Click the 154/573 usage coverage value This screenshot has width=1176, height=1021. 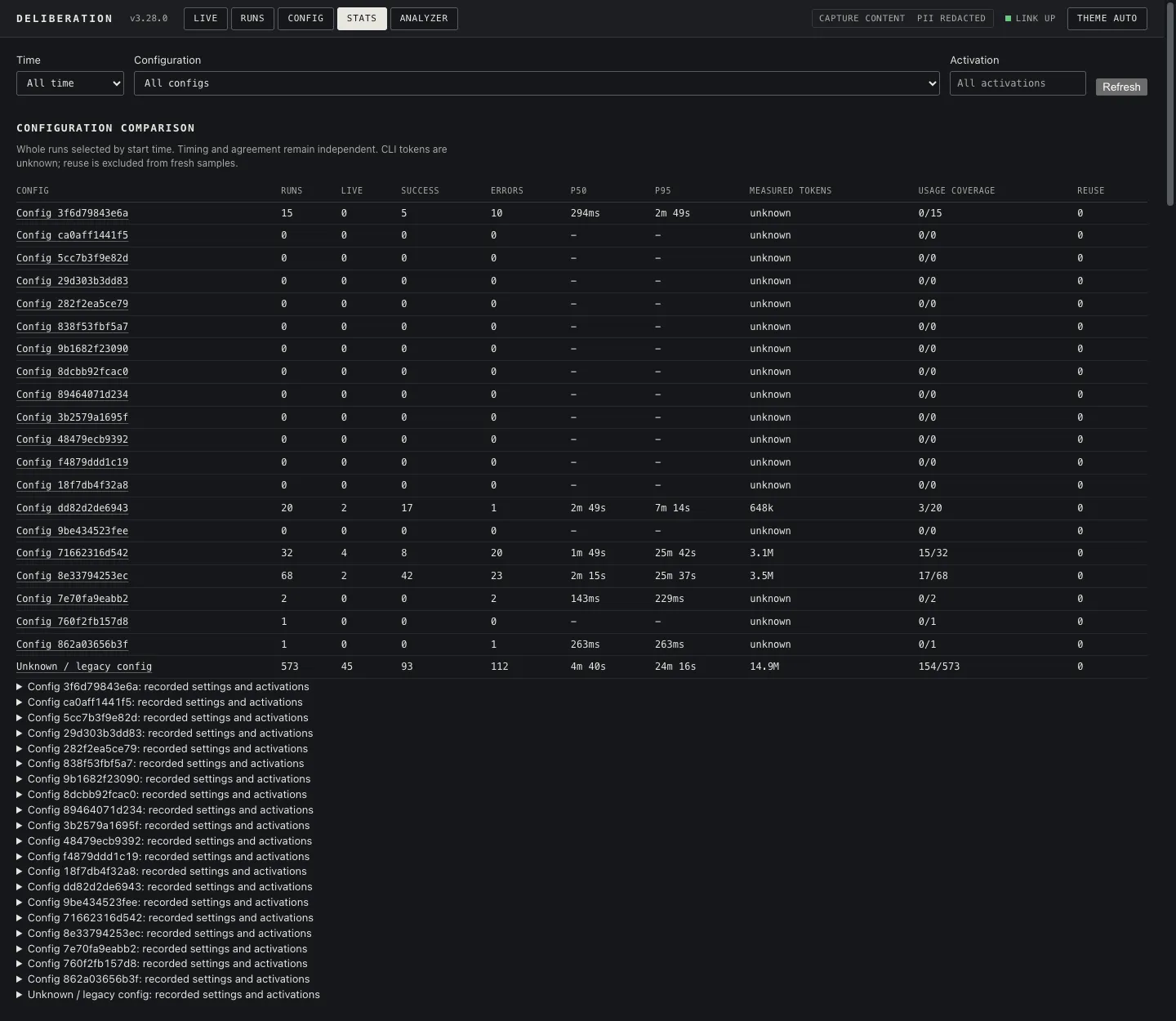coord(939,667)
